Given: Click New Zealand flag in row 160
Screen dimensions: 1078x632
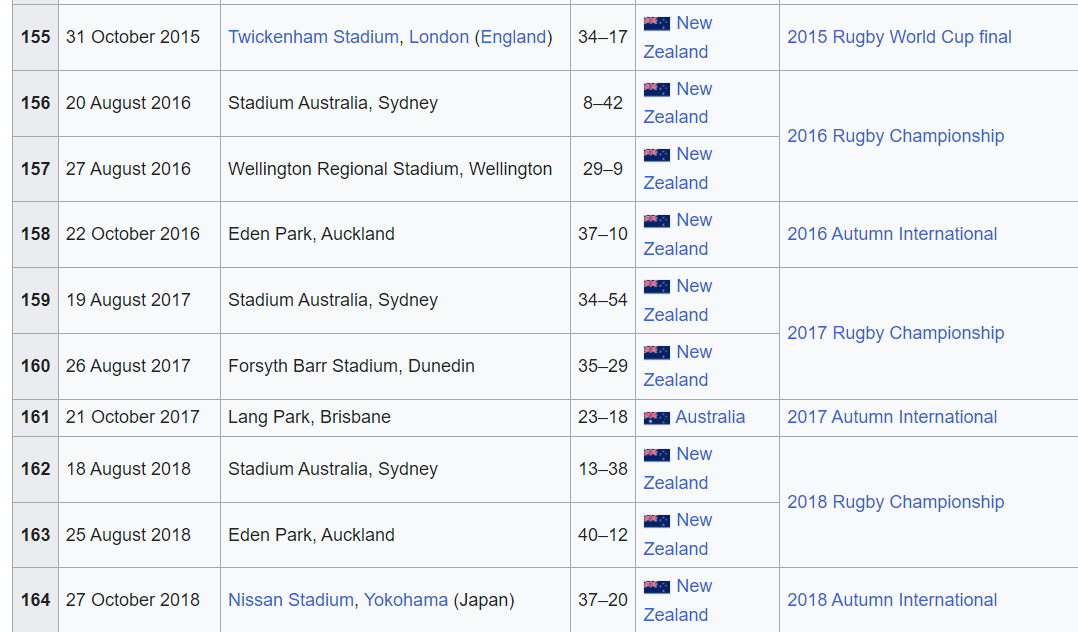Looking at the screenshot, I should (x=656, y=353).
